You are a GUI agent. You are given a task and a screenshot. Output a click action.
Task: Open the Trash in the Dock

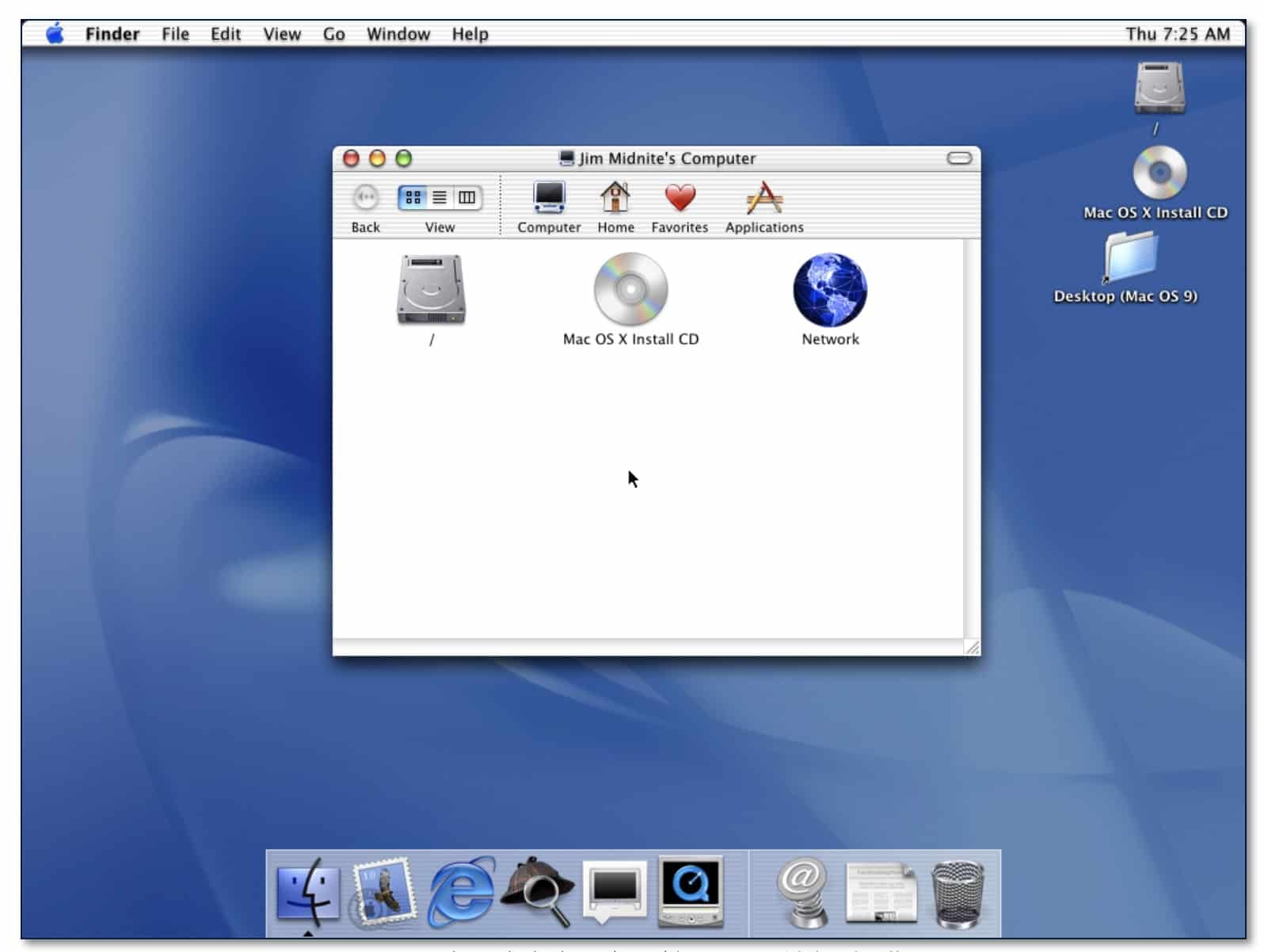pos(958,893)
